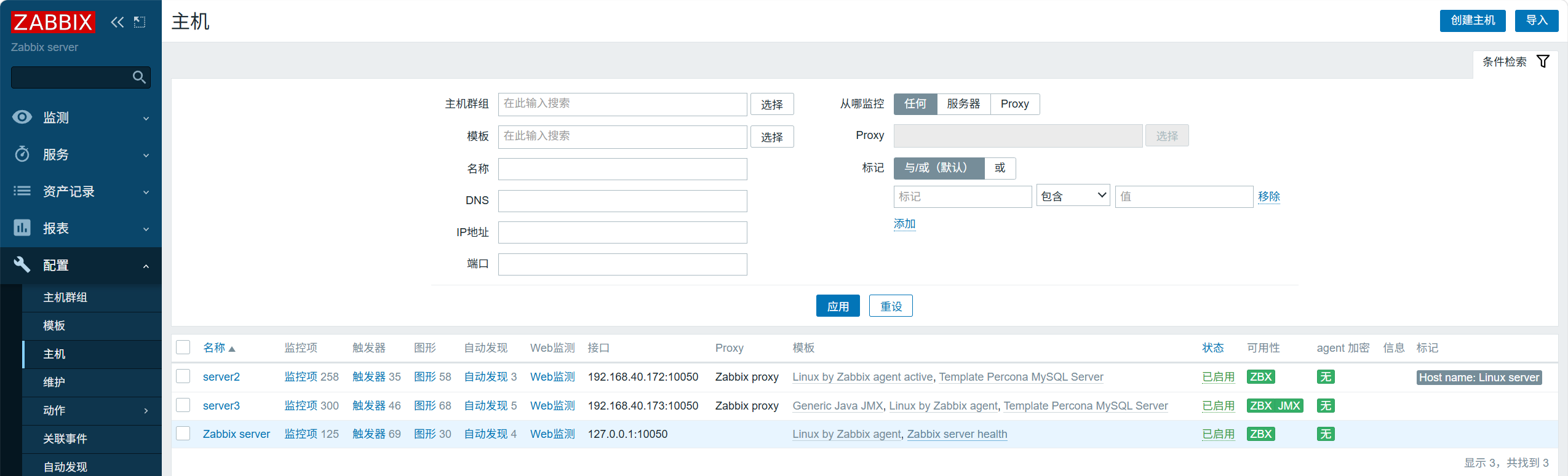Screen dimensions: 1568x476
Task: Open 关联事件 in the sidebar
Action: [x=65, y=439]
